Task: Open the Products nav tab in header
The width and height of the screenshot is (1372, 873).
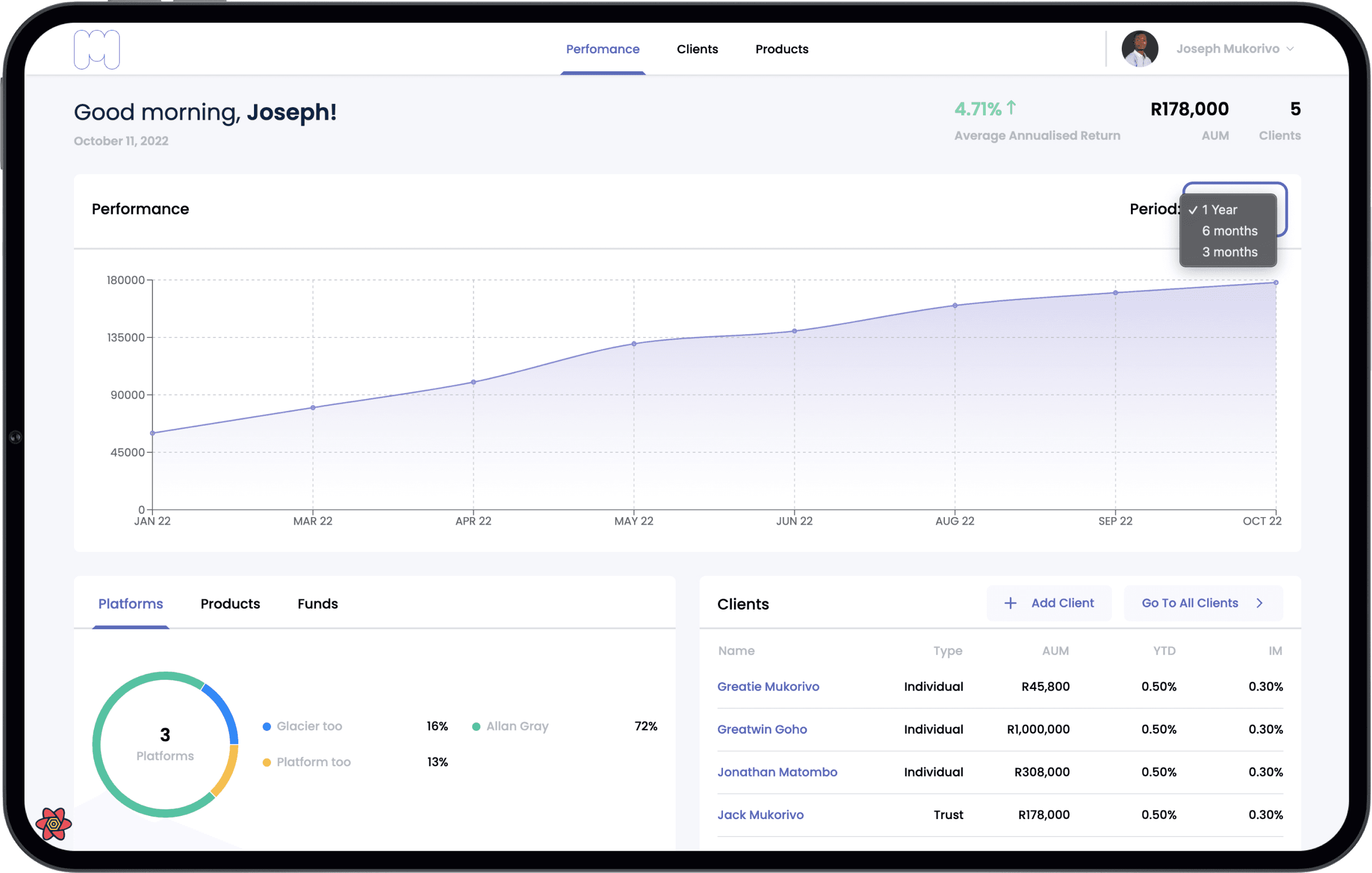Action: tap(782, 49)
